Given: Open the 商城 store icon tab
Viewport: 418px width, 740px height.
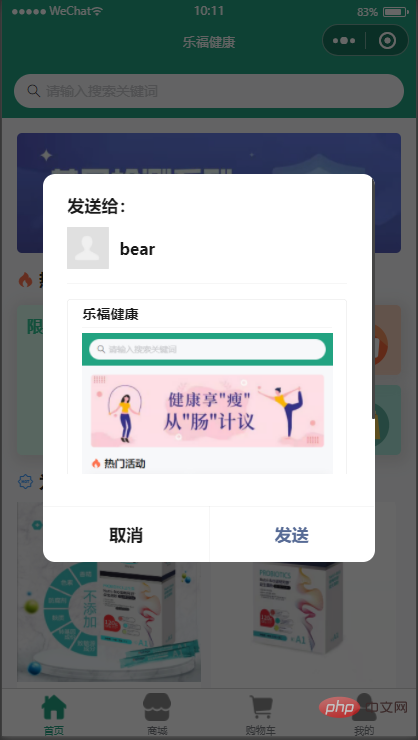Looking at the screenshot, I should 157,715.
